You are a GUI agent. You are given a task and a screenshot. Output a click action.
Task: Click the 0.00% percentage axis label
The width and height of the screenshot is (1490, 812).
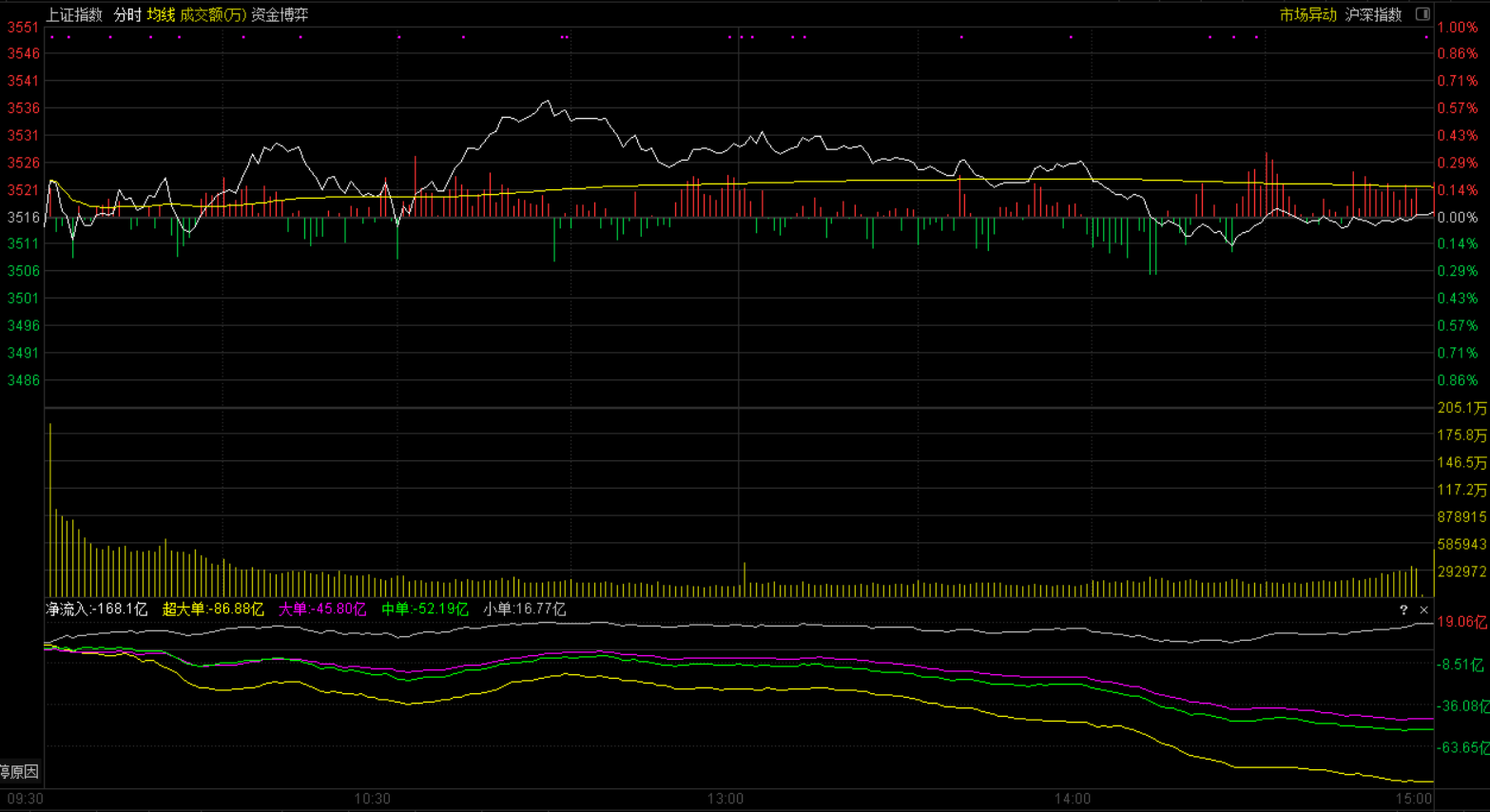[1458, 217]
